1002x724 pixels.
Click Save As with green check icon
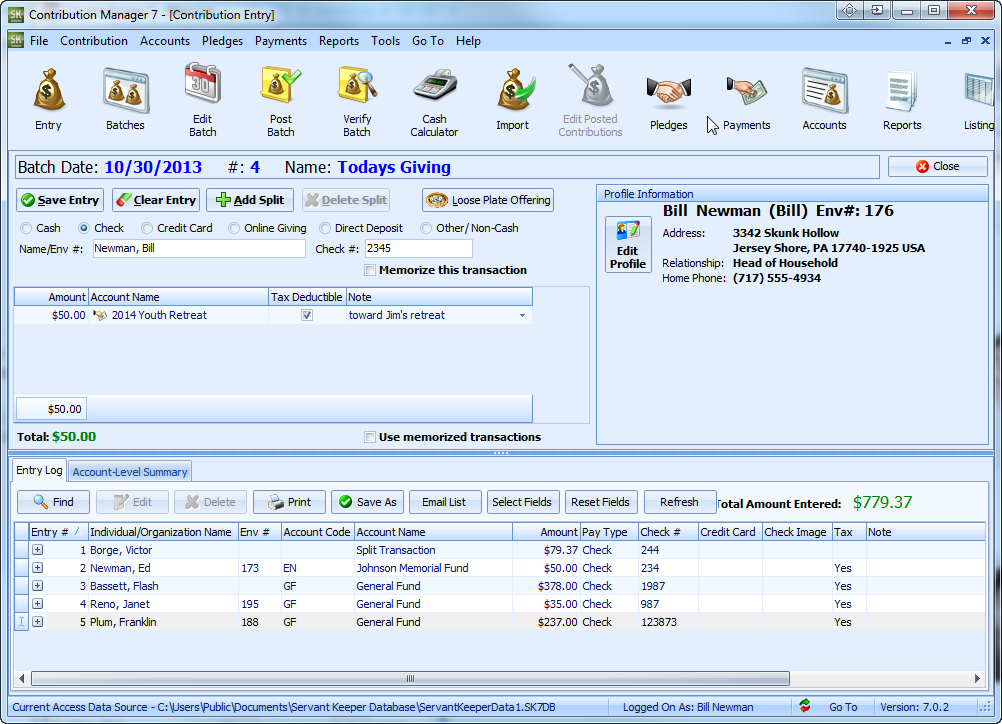[x=367, y=502]
